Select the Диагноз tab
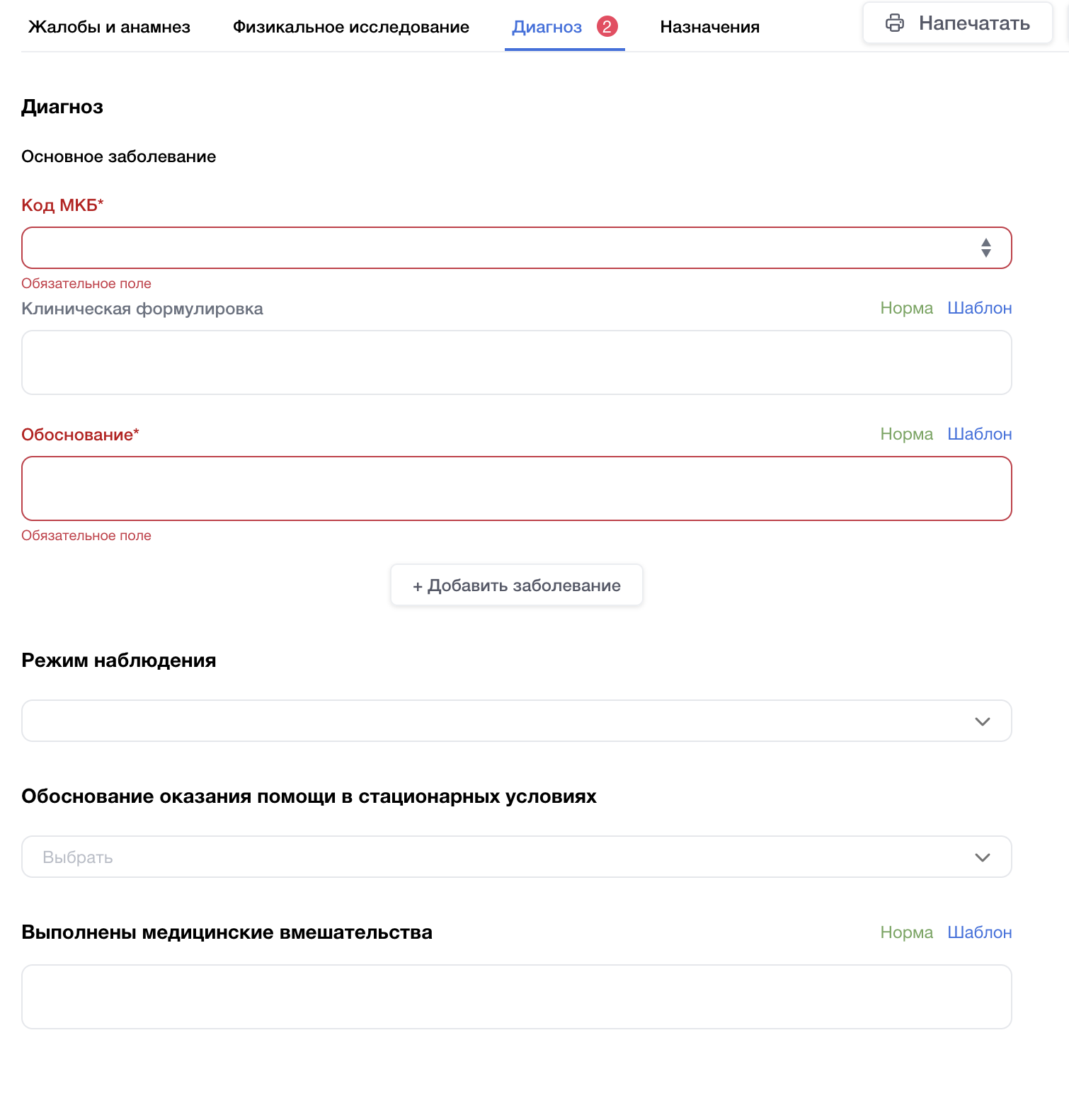The width and height of the screenshot is (1069, 1120). click(x=547, y=27)
